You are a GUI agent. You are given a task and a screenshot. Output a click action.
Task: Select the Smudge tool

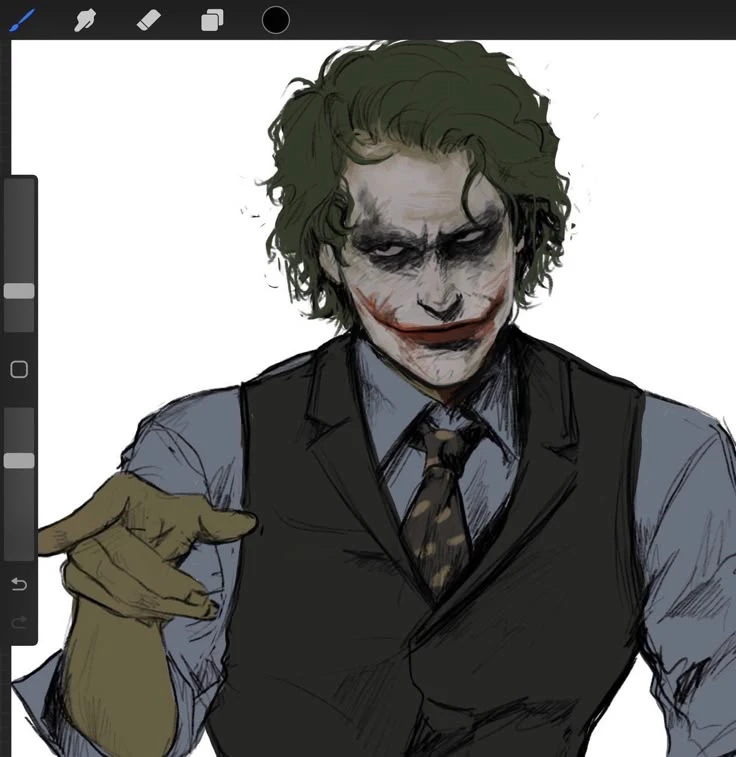tap(84, 21)
